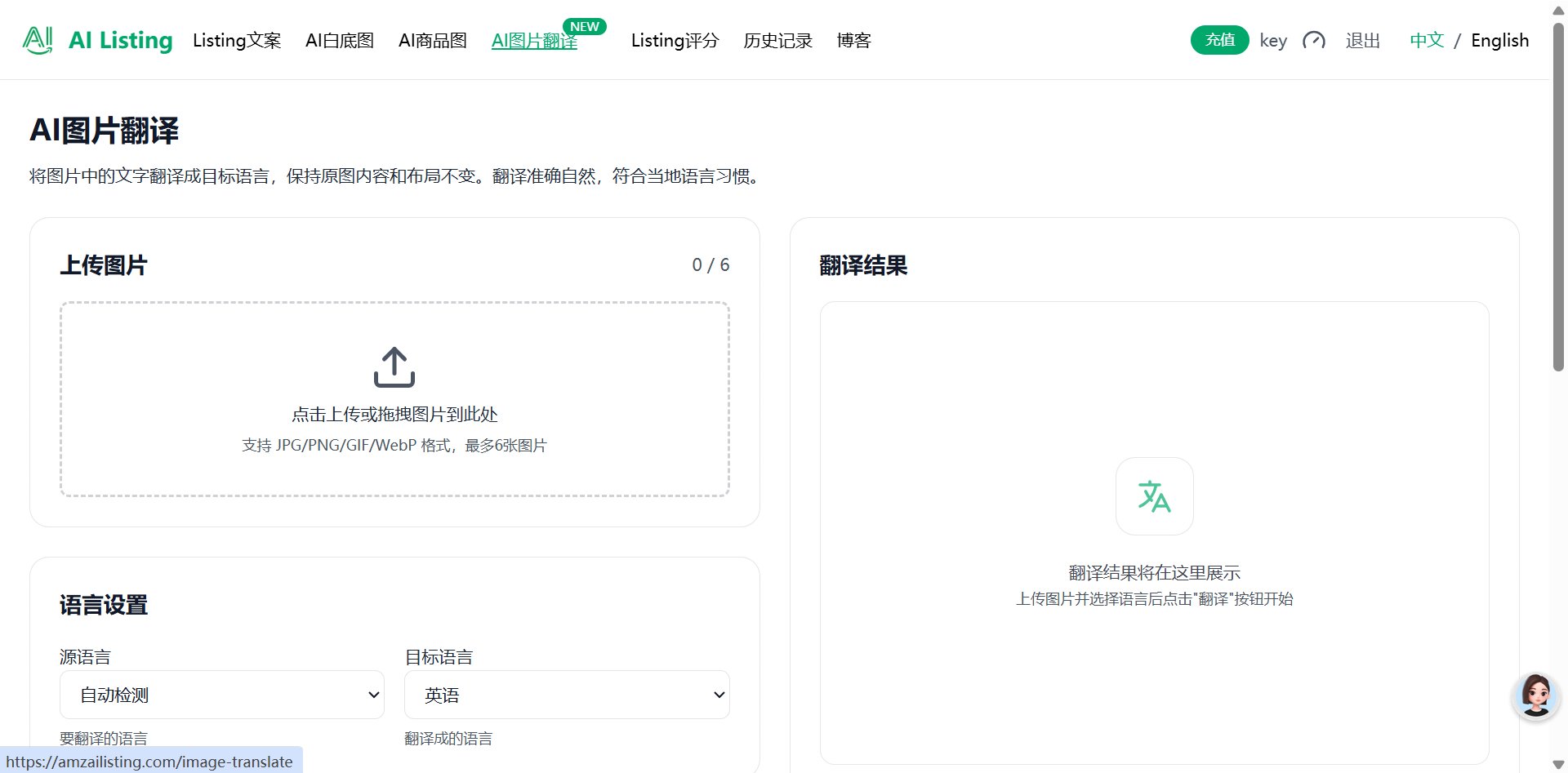This screenshot has height=773, width=1568.
Task: Switch the language to English
Action: 1500,40
